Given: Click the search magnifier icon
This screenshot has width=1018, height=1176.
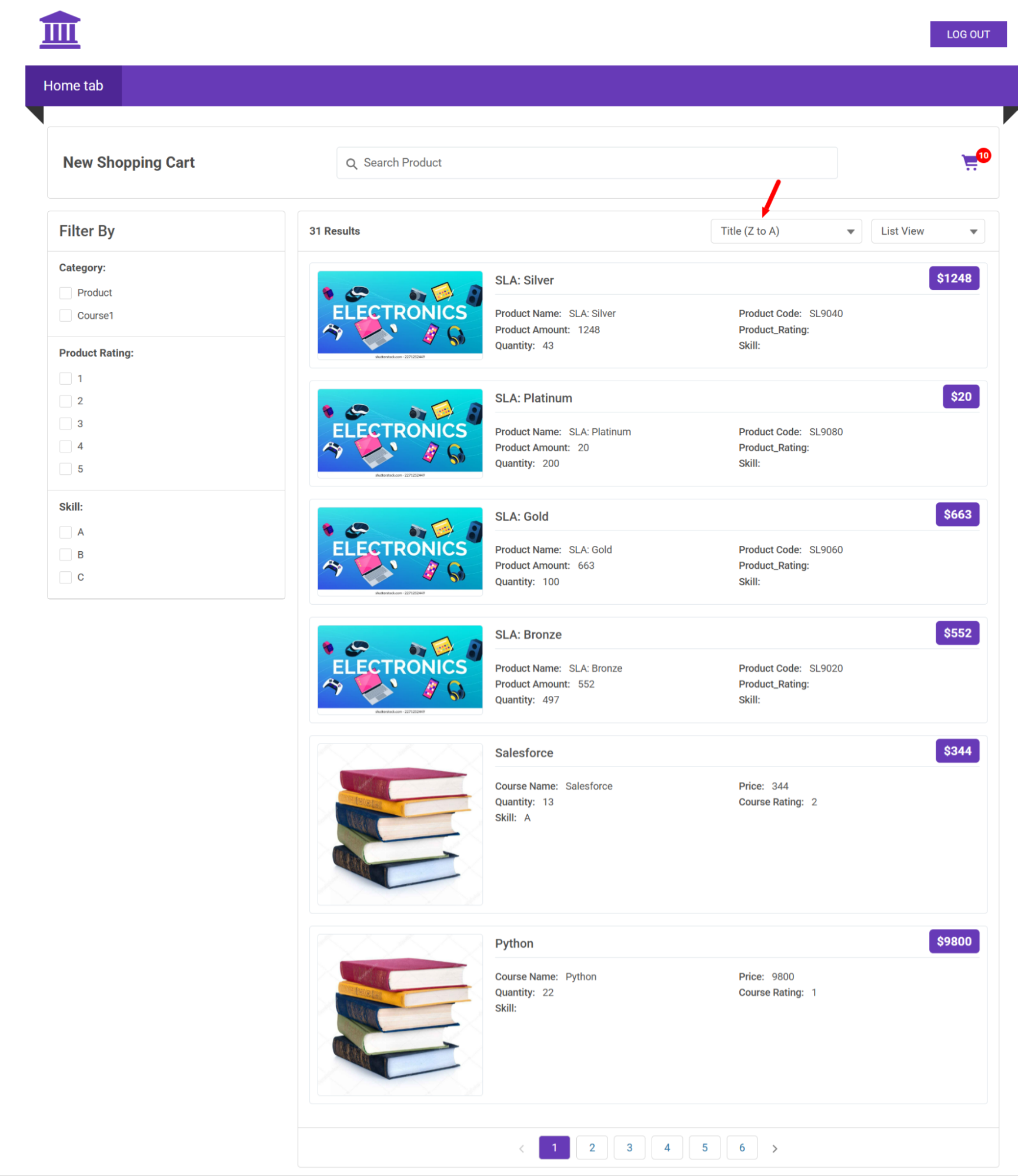Looking at the screenshot, I should 351,164.
